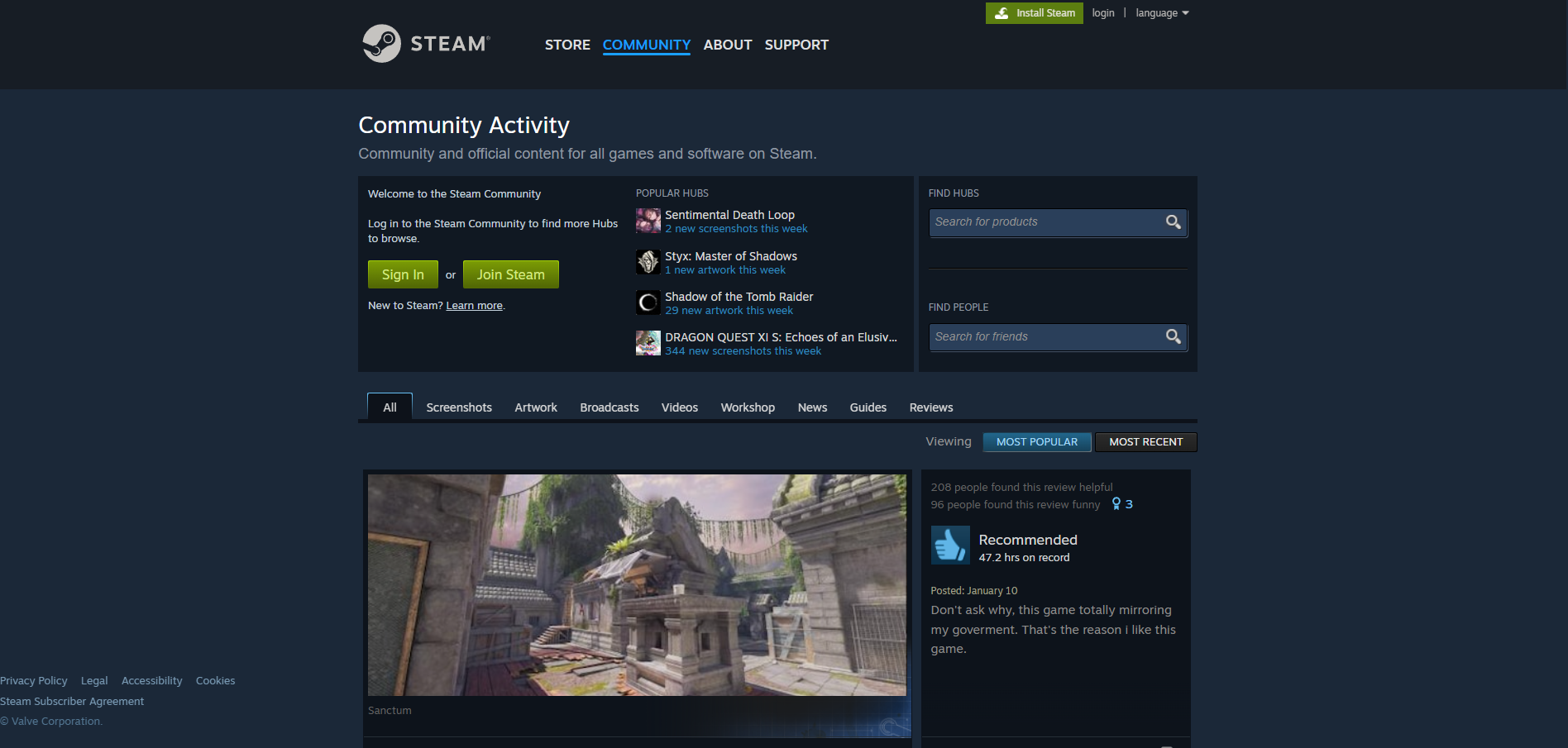
Task: Switch to the Workshop tab
Action: pos(747,407)
